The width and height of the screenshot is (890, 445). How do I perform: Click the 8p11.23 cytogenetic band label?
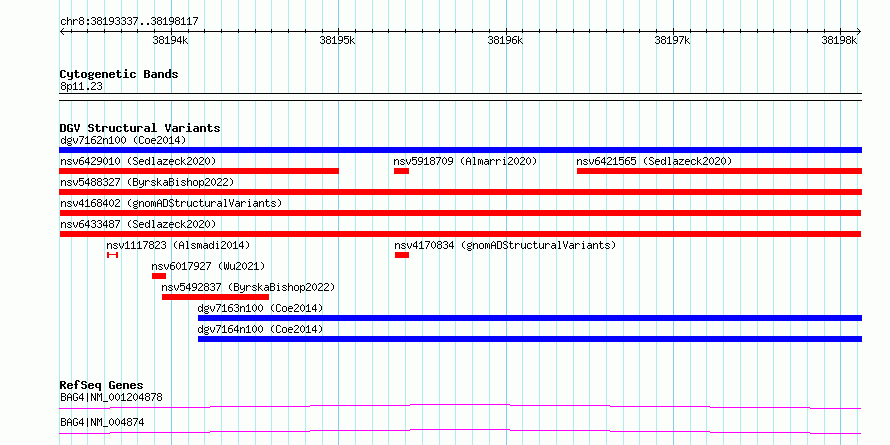point(81,87)
